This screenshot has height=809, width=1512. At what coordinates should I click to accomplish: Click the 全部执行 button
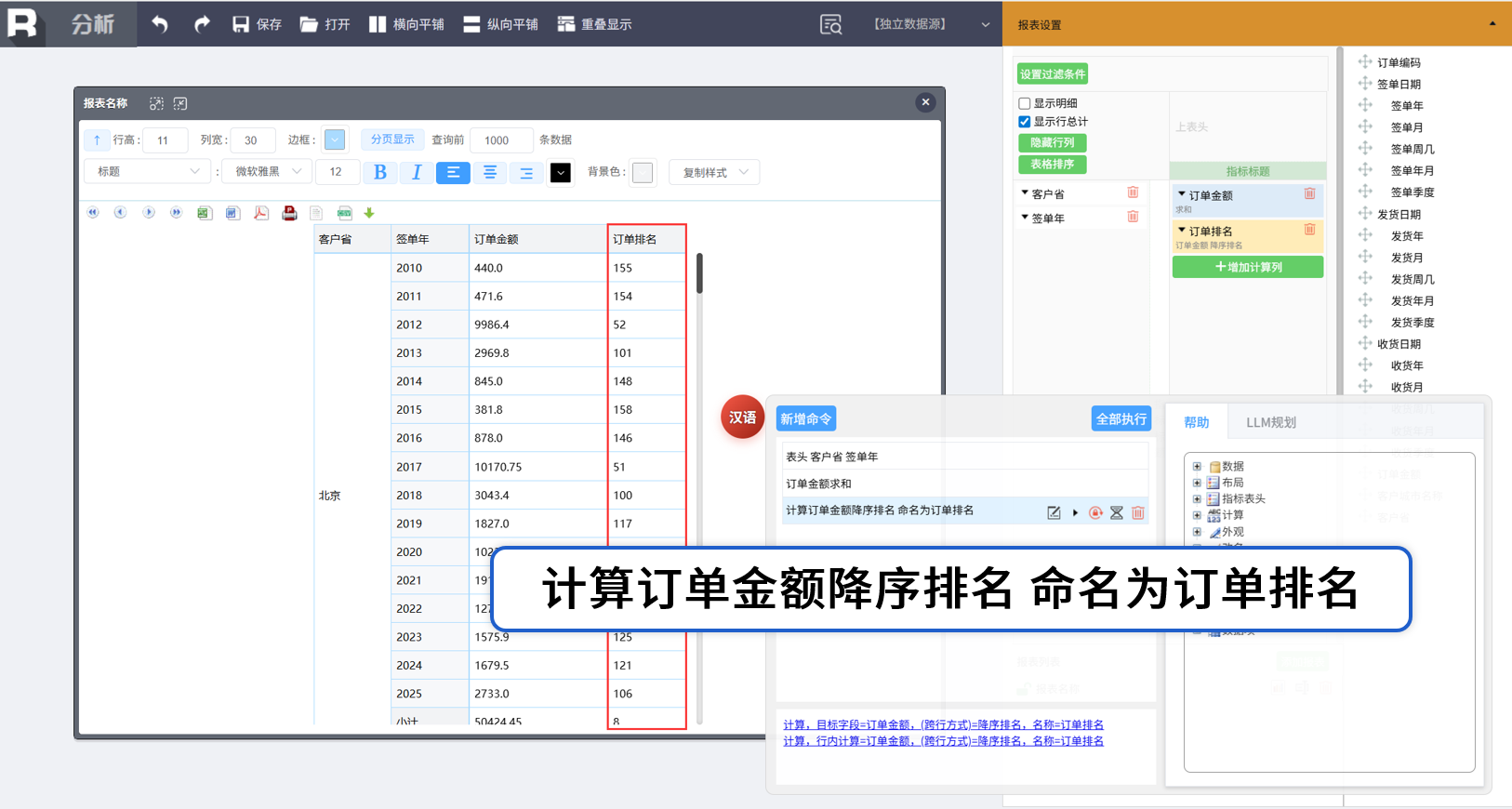click(x=1121, y=418)
